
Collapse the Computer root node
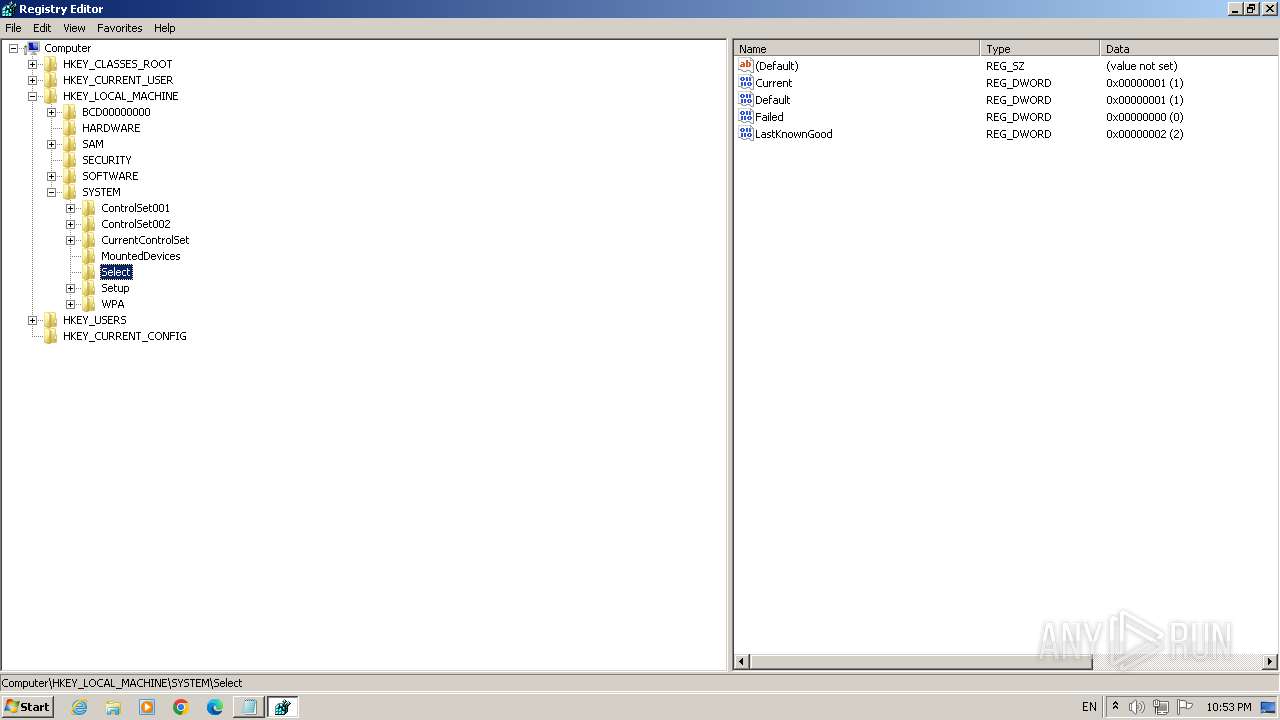(x=14, y=48)
